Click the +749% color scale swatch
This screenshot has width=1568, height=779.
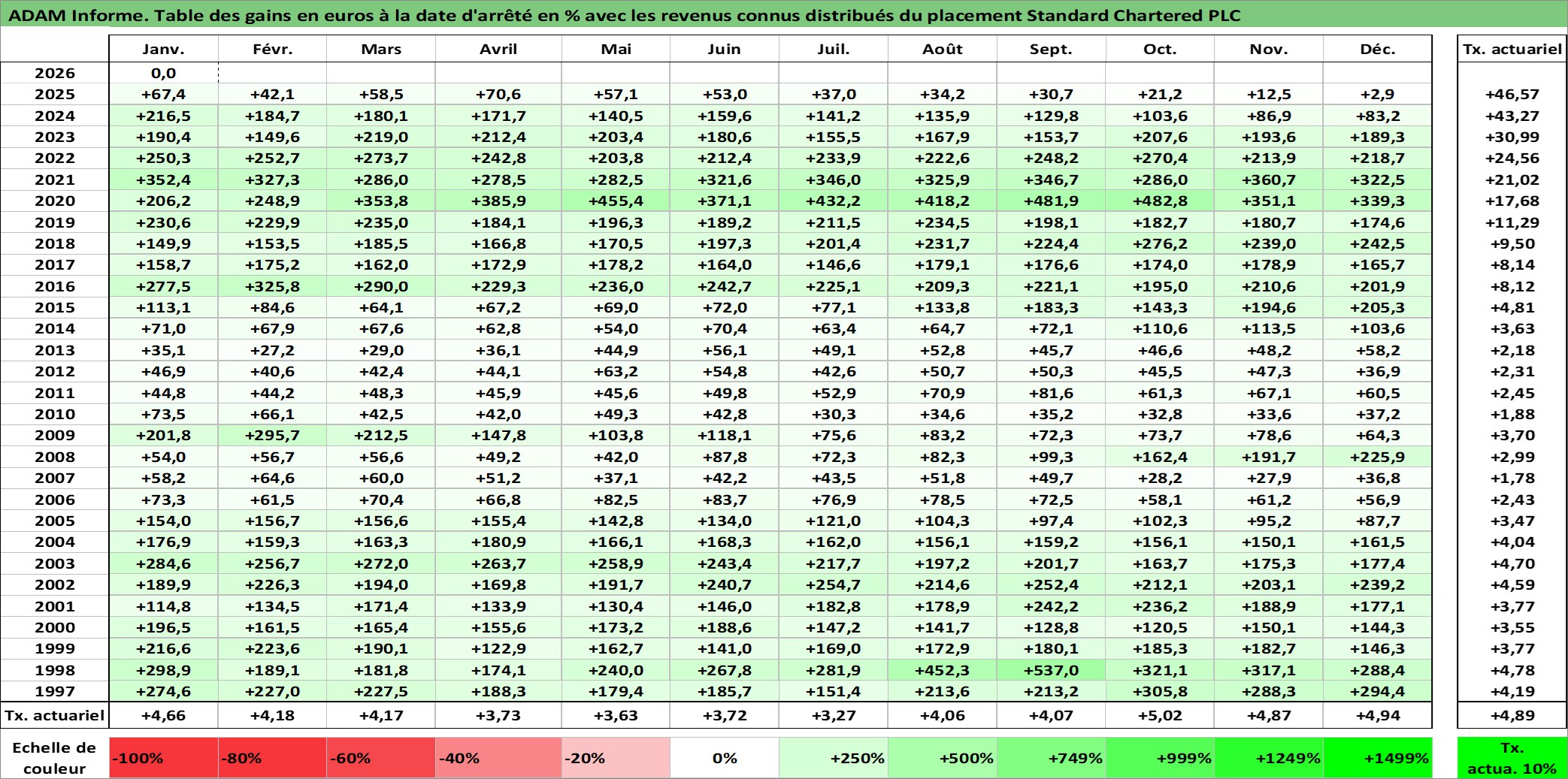pyautogui.click(x=1052, y=758)
